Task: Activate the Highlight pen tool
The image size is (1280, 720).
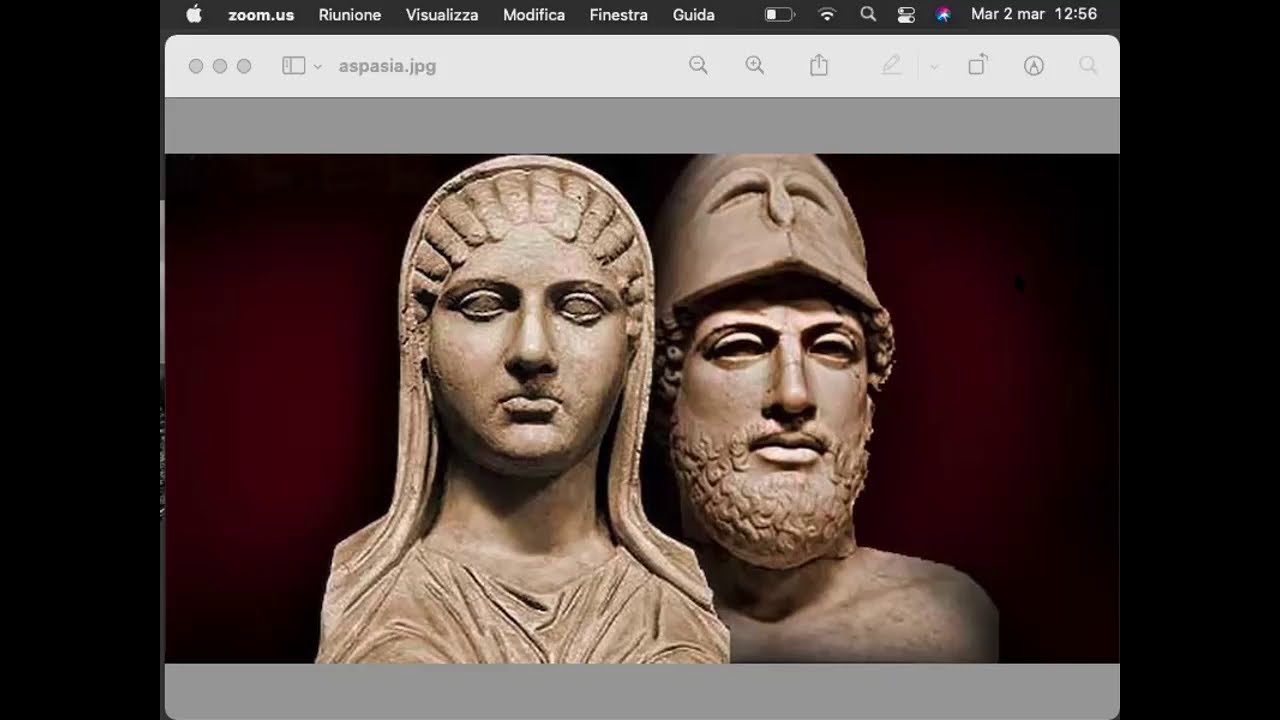Action: [891, 66]
